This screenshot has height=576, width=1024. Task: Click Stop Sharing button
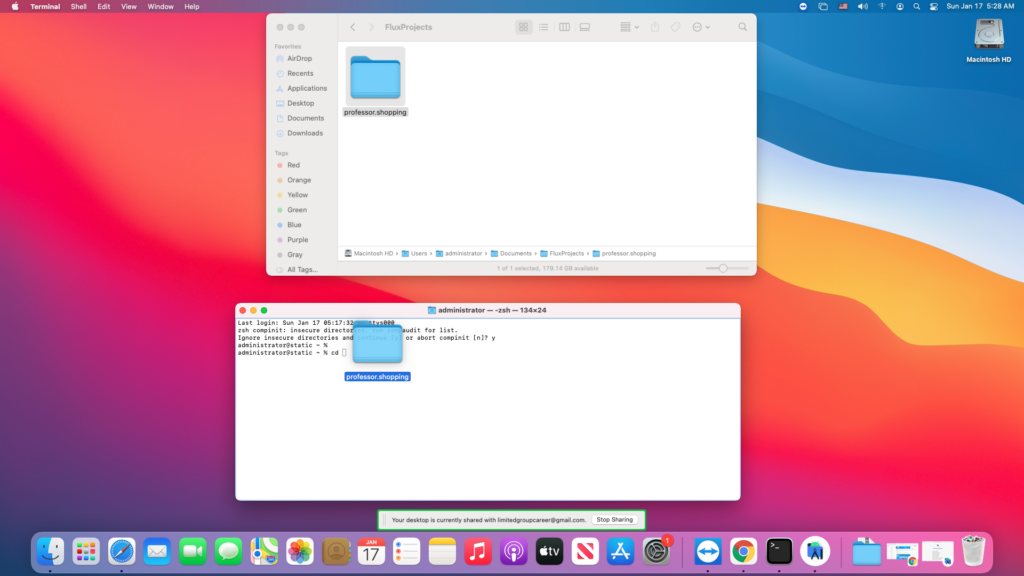click(x=615, y=520)
